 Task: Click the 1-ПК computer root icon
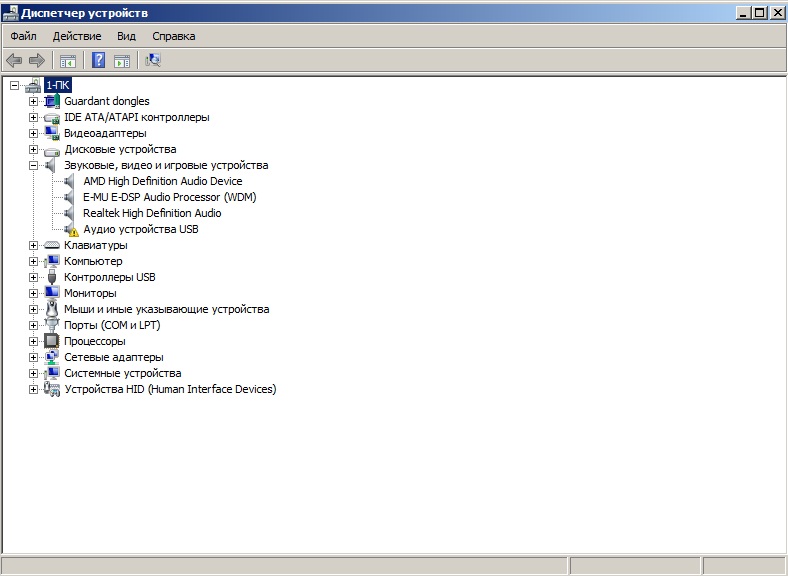(33, 85)
